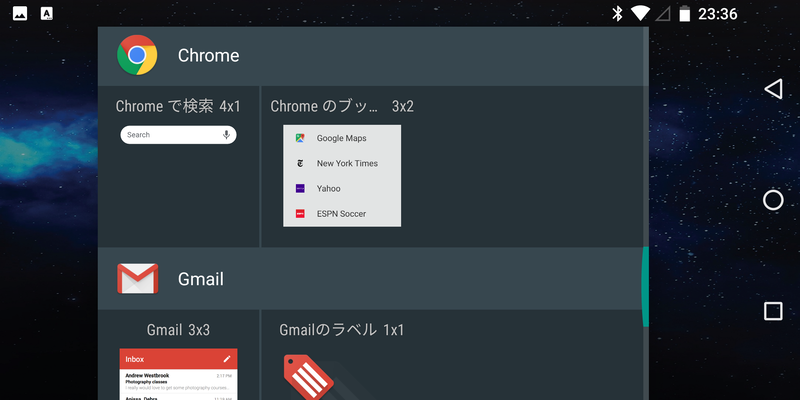
Task: Tap the 'Chrome で検索 4x1' label
Action: coord(178,106)
